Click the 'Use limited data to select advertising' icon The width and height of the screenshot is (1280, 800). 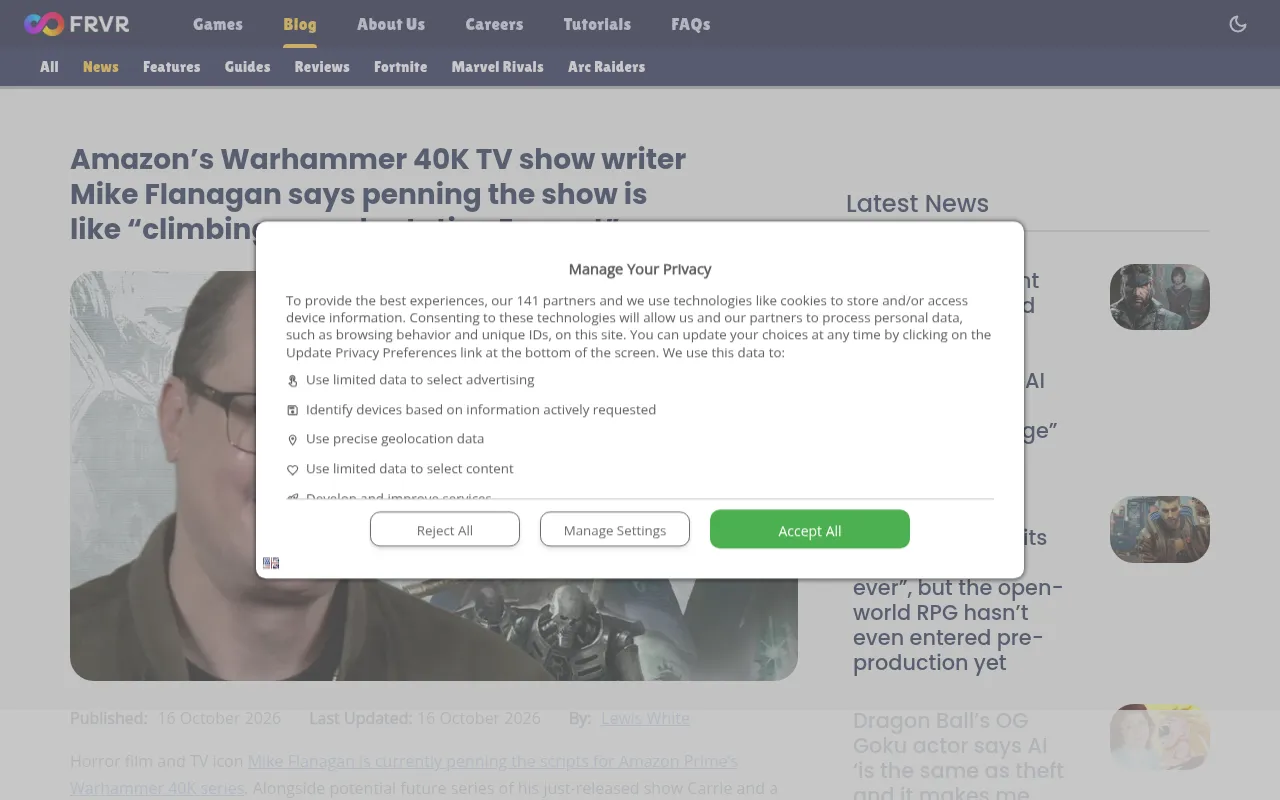click(293, 381)
